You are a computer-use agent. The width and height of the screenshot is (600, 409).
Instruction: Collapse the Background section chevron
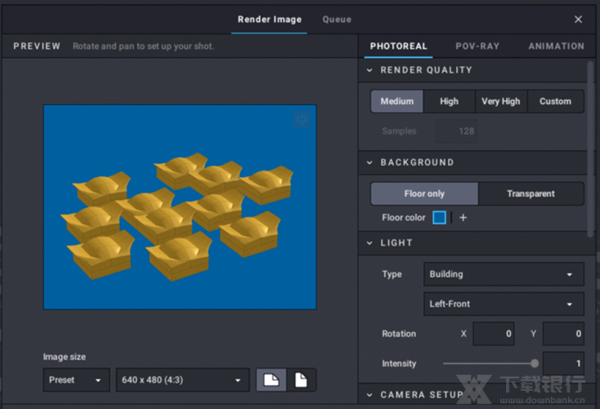(370, 162)
